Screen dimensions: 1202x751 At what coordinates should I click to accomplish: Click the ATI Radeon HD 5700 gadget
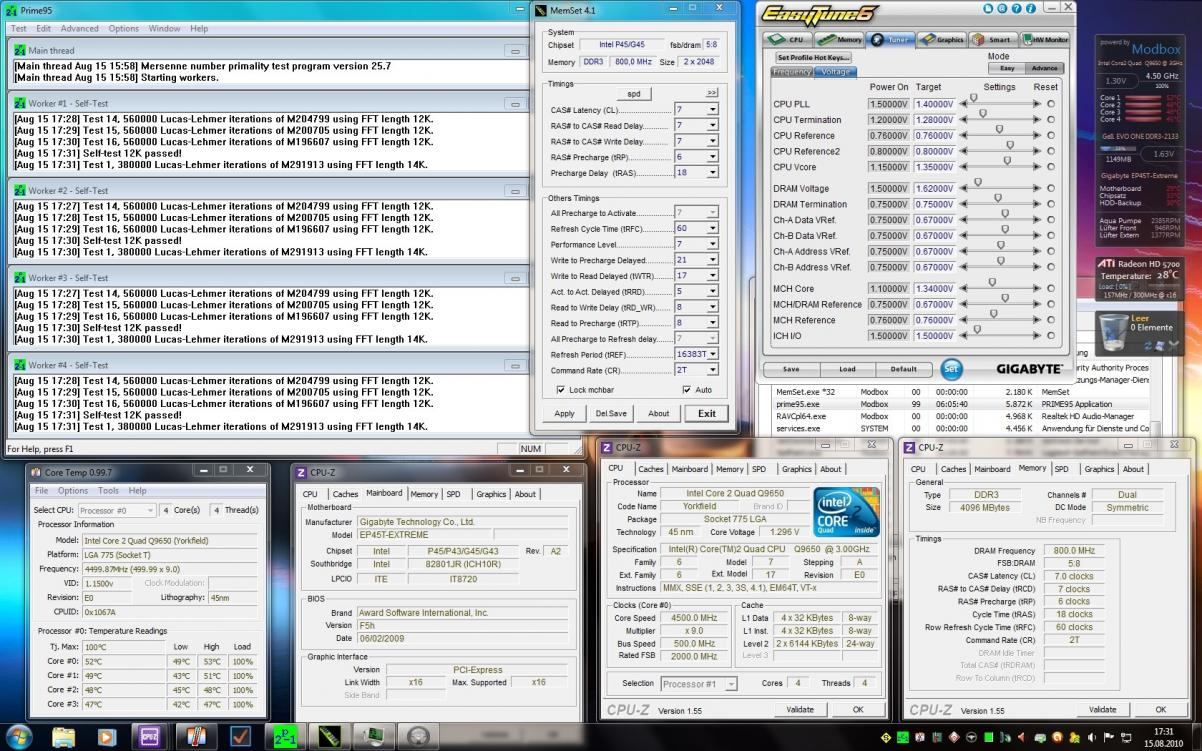click(1140, 280)
